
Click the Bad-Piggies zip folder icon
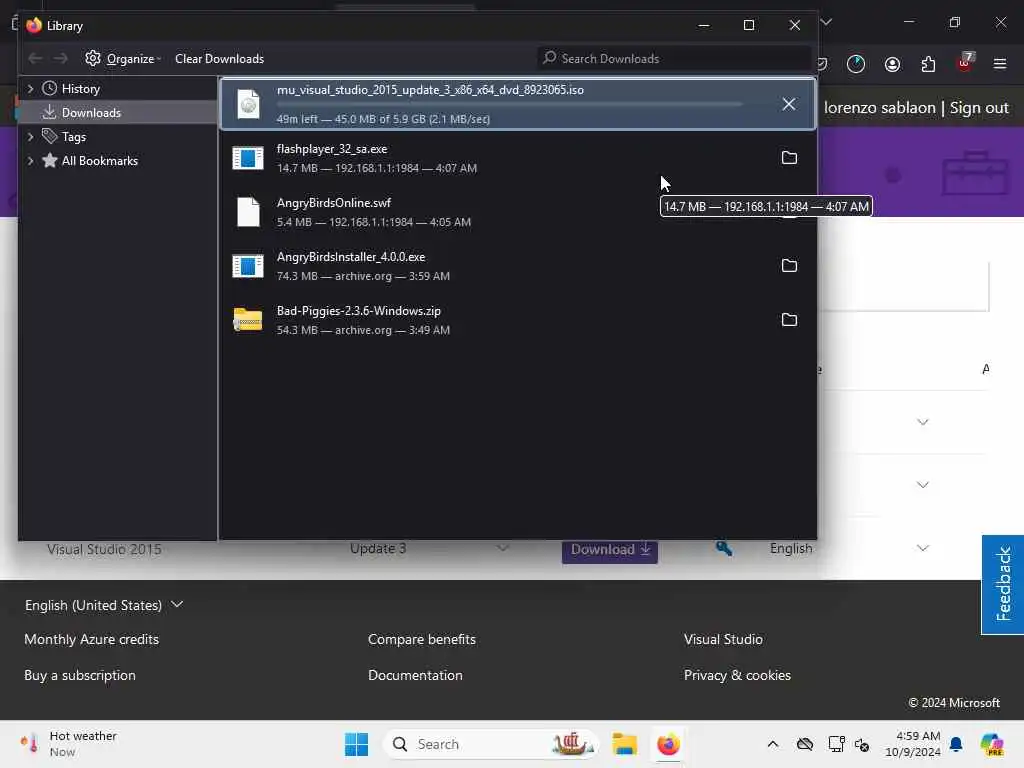click(248, 319)
